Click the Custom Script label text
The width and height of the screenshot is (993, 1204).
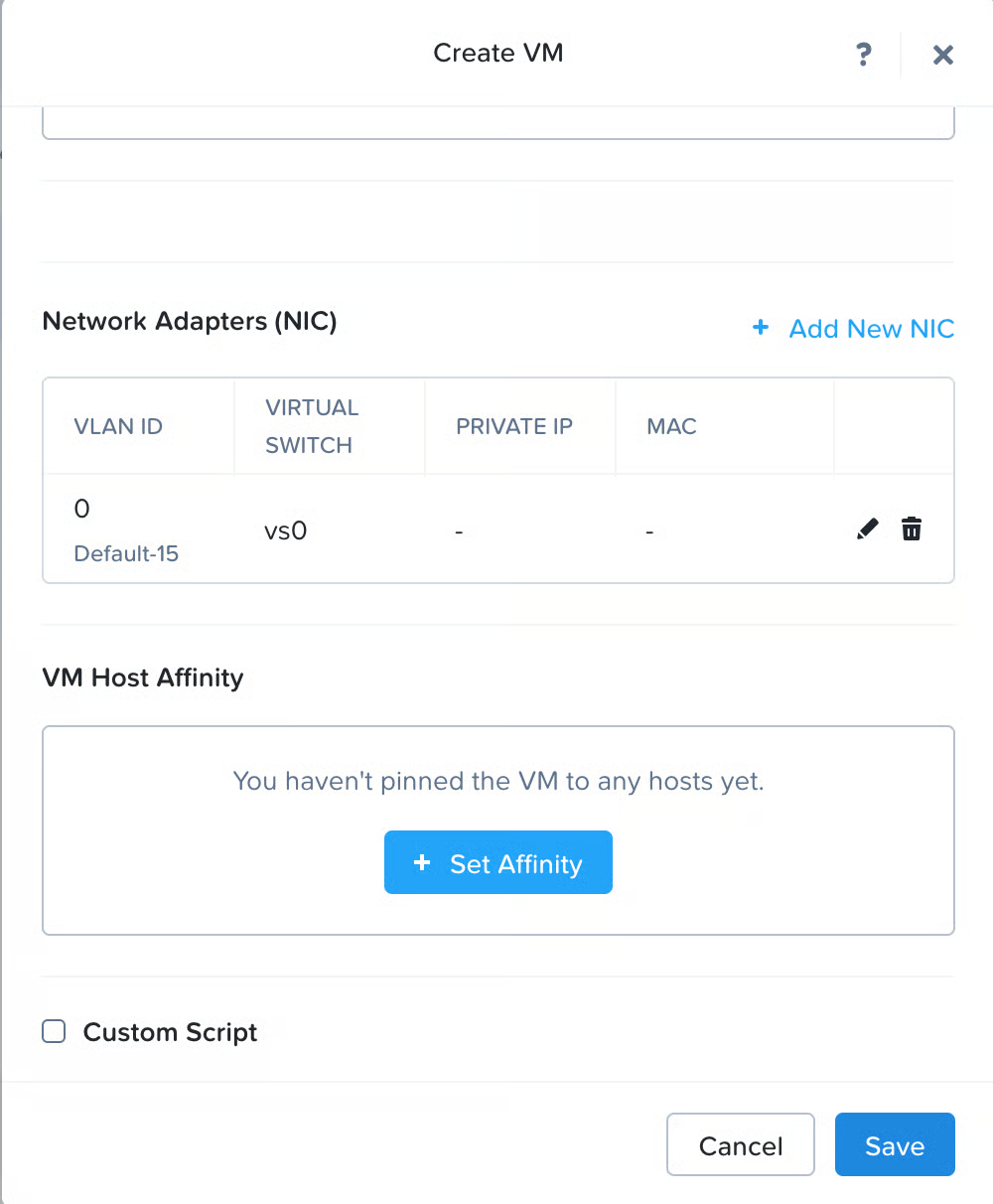click(170, 1032)
